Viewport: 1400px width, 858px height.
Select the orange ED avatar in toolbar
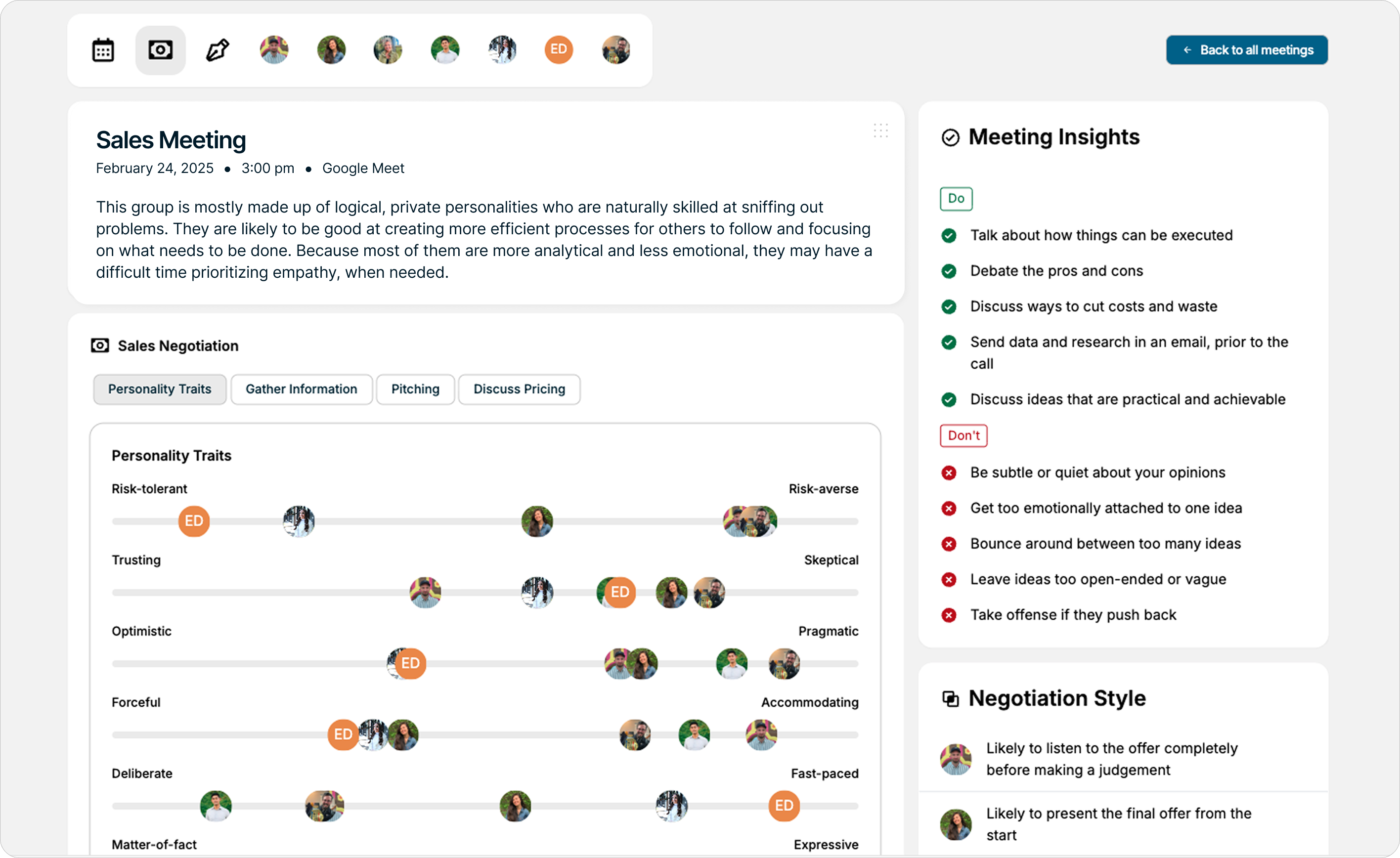(559, 50)
